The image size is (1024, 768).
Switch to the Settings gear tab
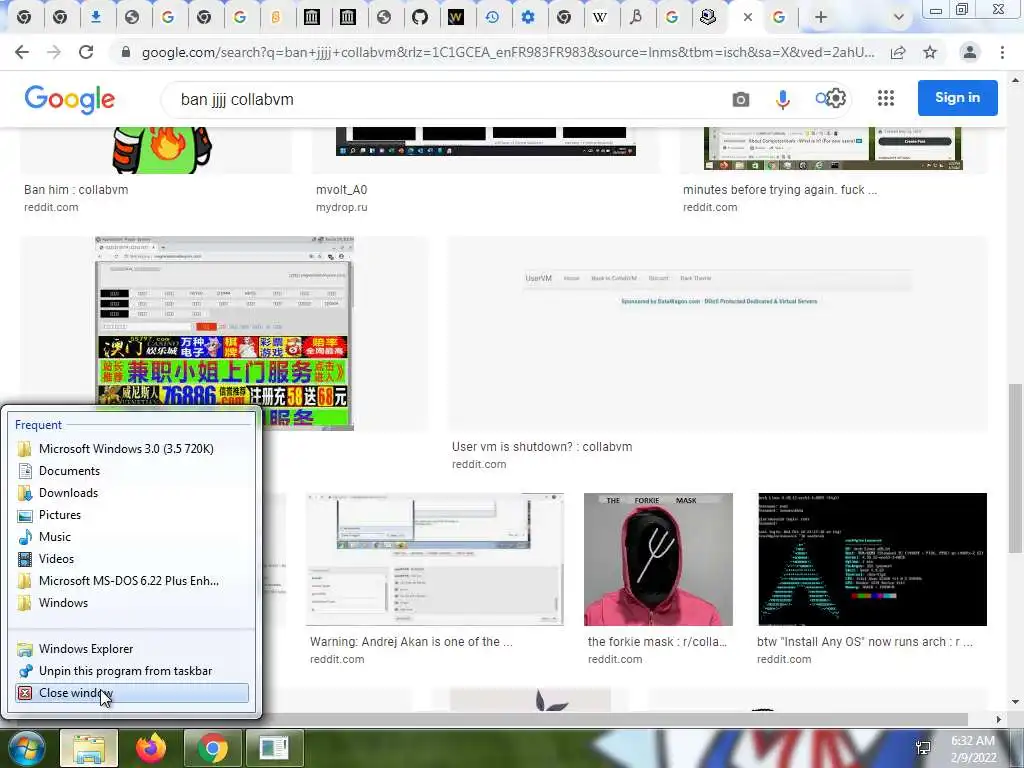click(528, 17)
